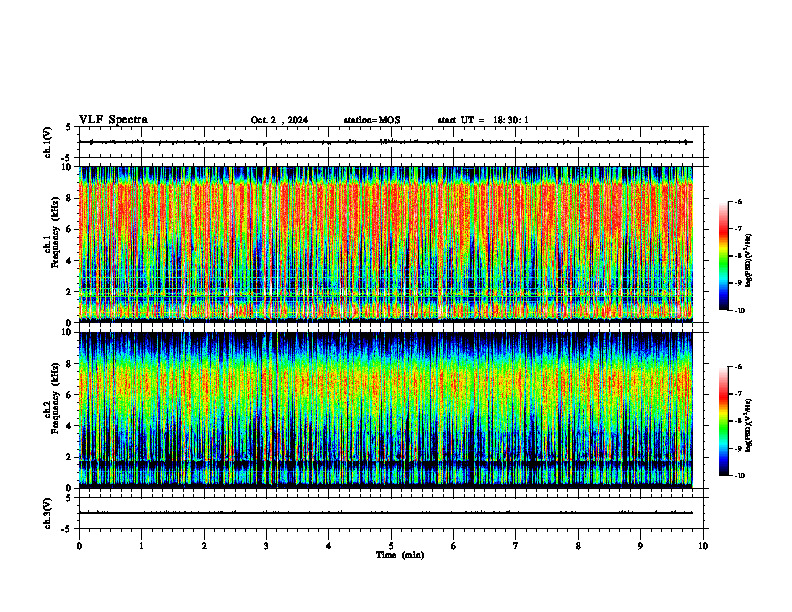Click the "station=MOS" header label
792x612 pixels.
(372, 120)
